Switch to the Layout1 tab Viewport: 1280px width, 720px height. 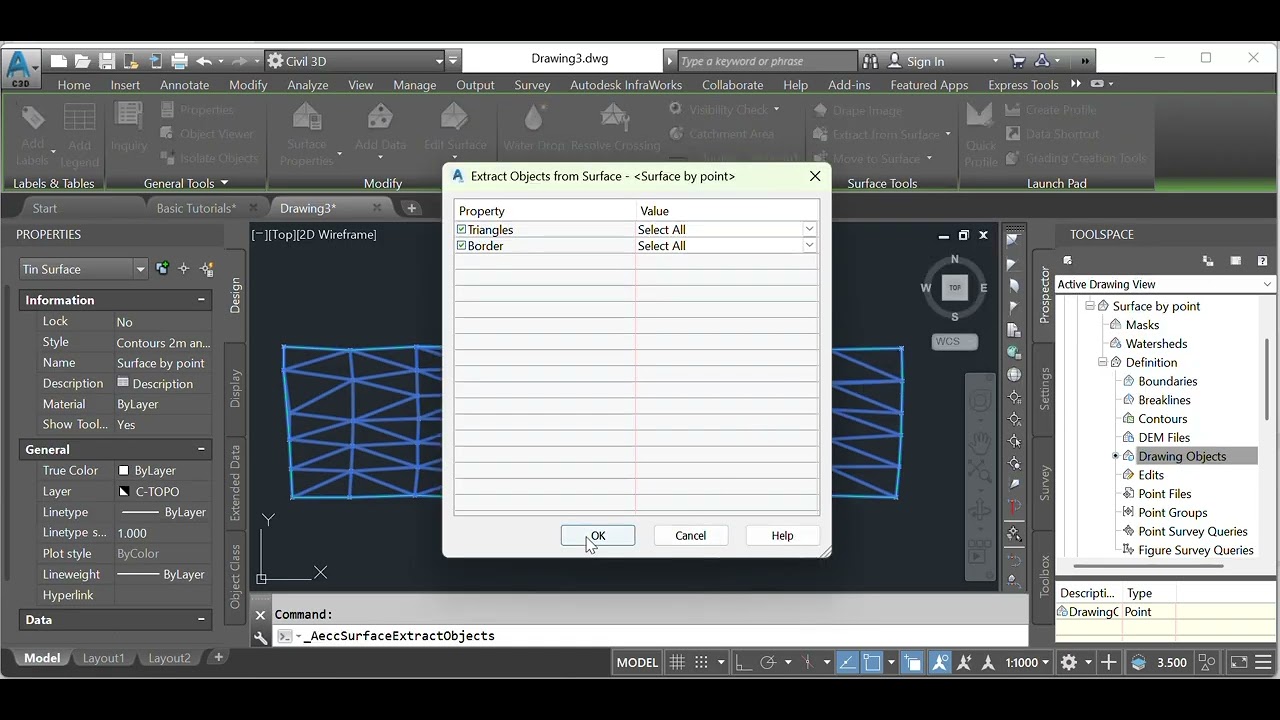(103, 658)
